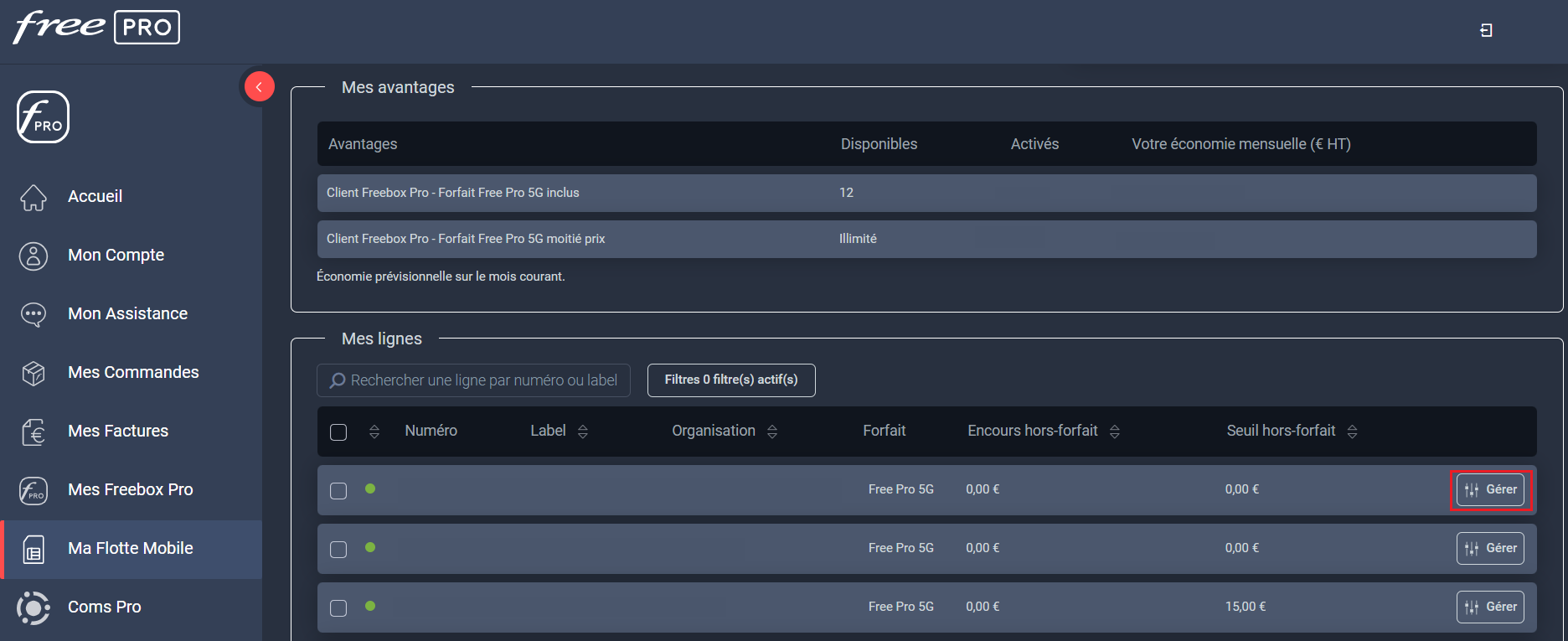Screen dimensions: 1568x641
Task: Open Mon Compte in the sidebar
Action: (132, 256)
